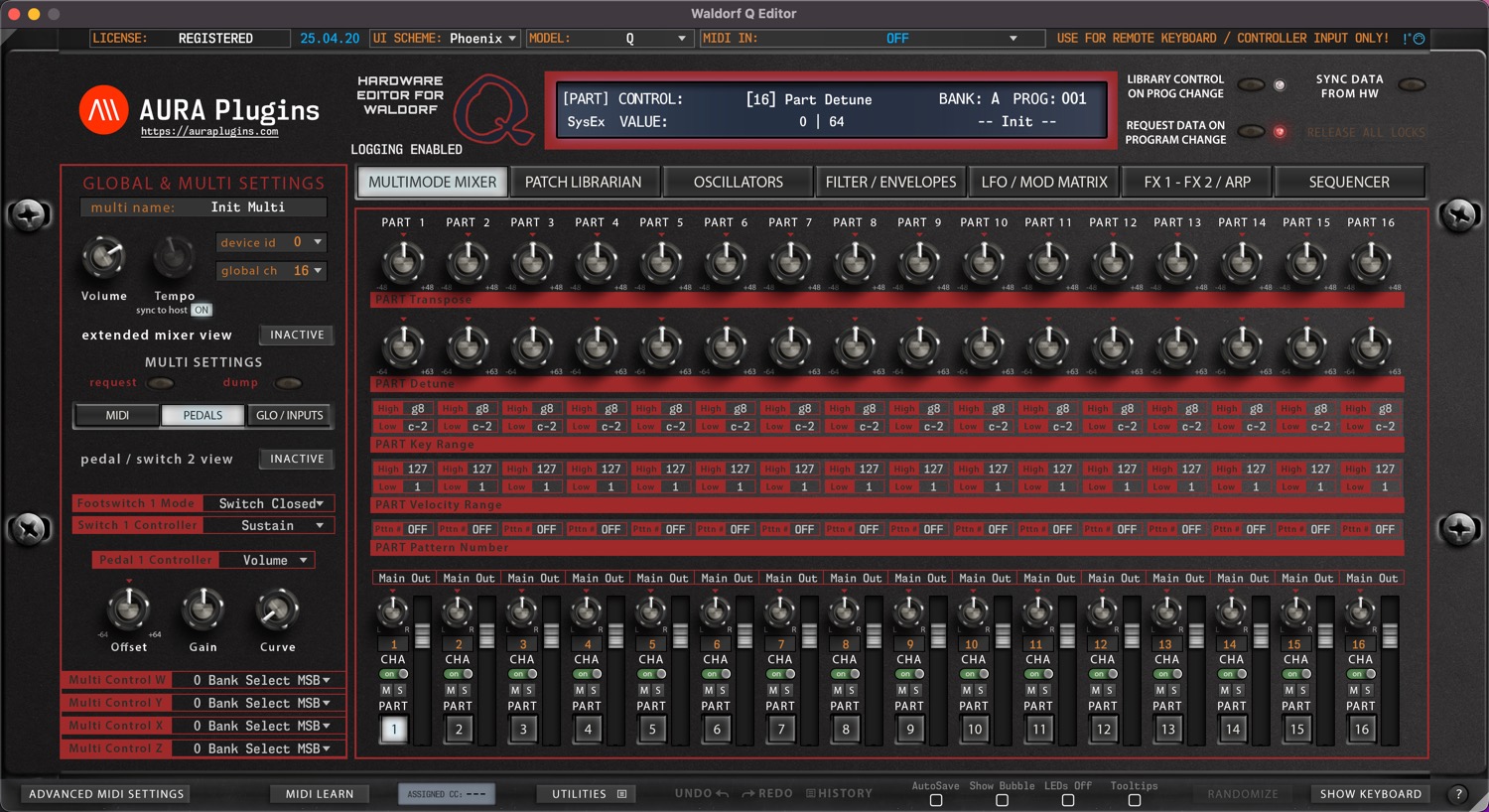Click the PART 12 Transpose knob
Screen dimensions: 1489x812
(1113, 262)
